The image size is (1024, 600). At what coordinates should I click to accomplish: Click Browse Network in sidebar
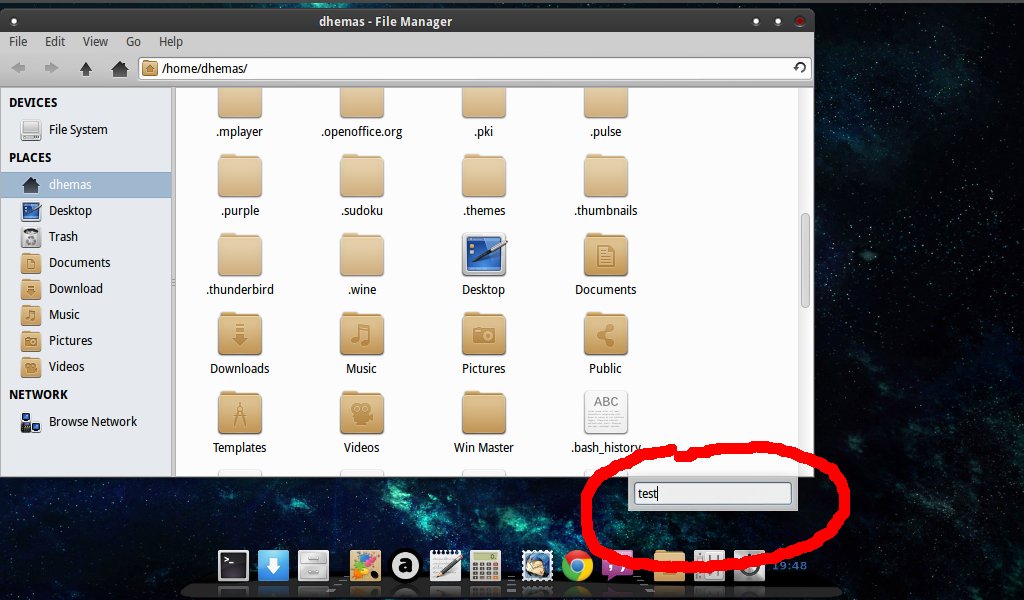pos(92,422)
